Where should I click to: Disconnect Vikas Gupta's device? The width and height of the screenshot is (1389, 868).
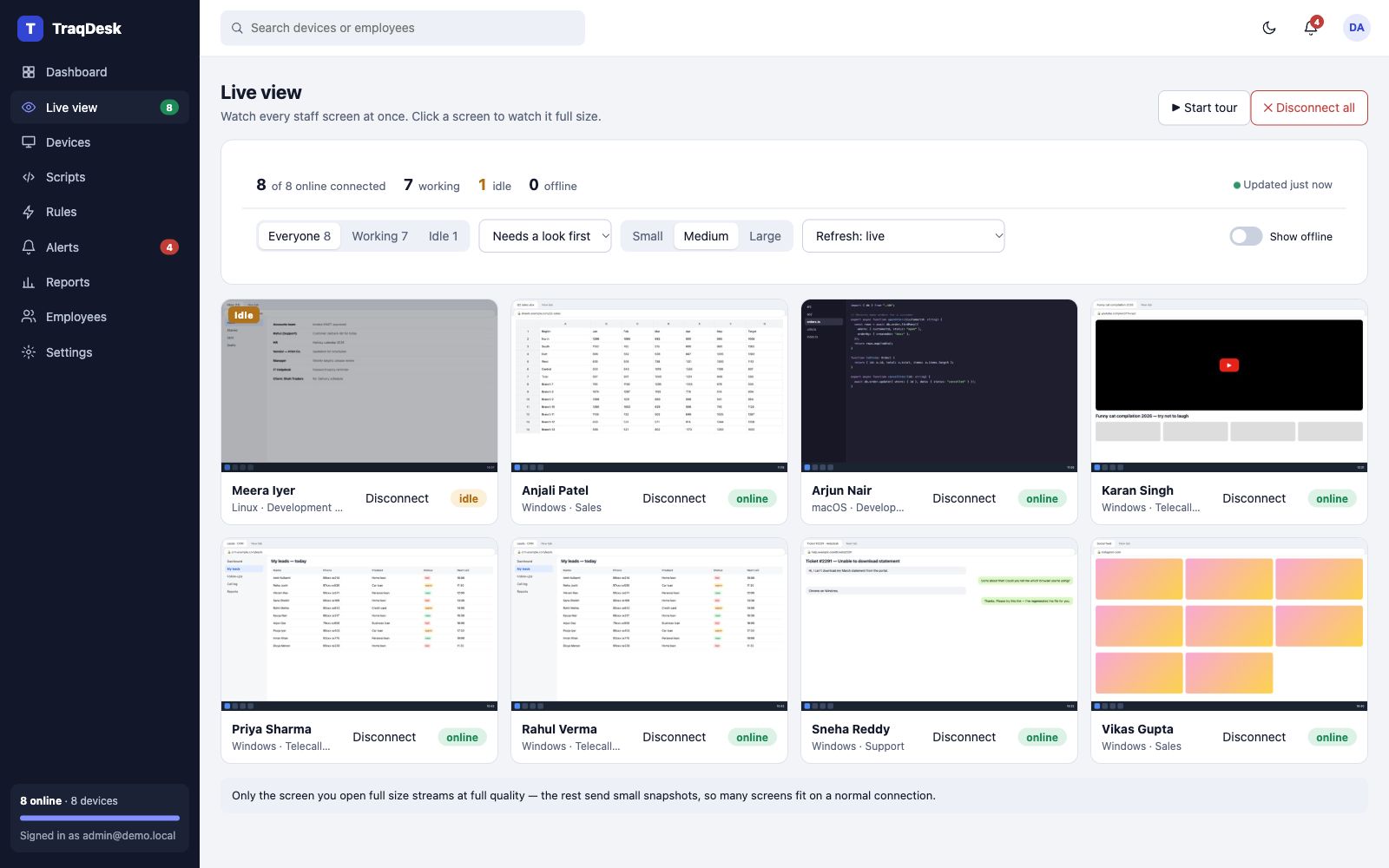[1254, 737]
